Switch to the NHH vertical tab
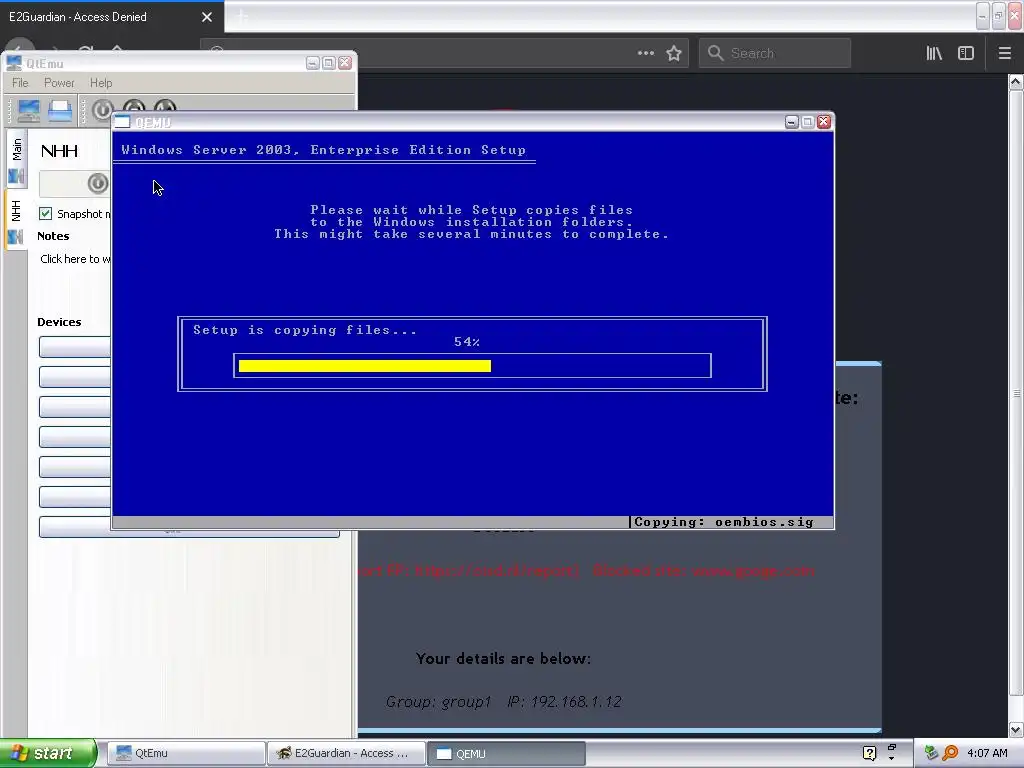Image resolution: width=1024 pixels, height=768 pixels. [x=16, y=219]
